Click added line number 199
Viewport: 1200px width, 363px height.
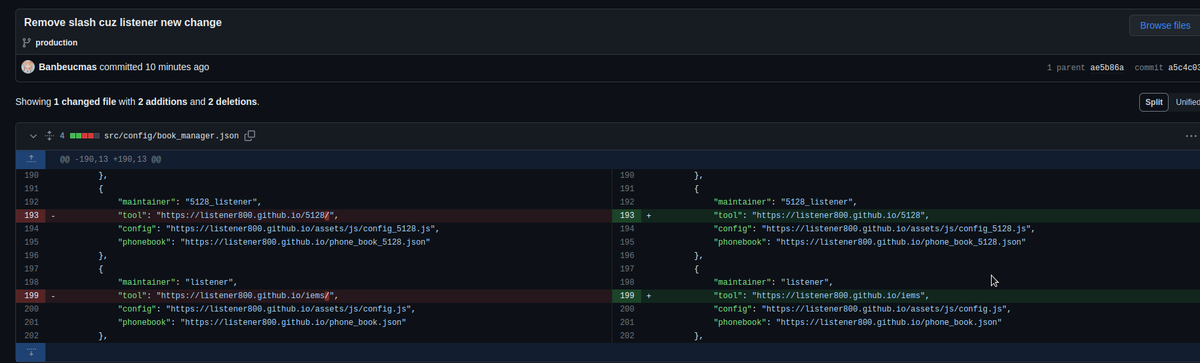tap(627, 295)
